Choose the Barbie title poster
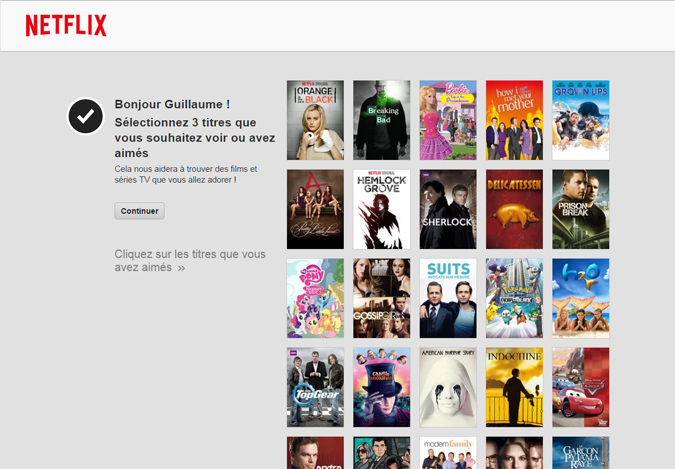 point(447,120)
